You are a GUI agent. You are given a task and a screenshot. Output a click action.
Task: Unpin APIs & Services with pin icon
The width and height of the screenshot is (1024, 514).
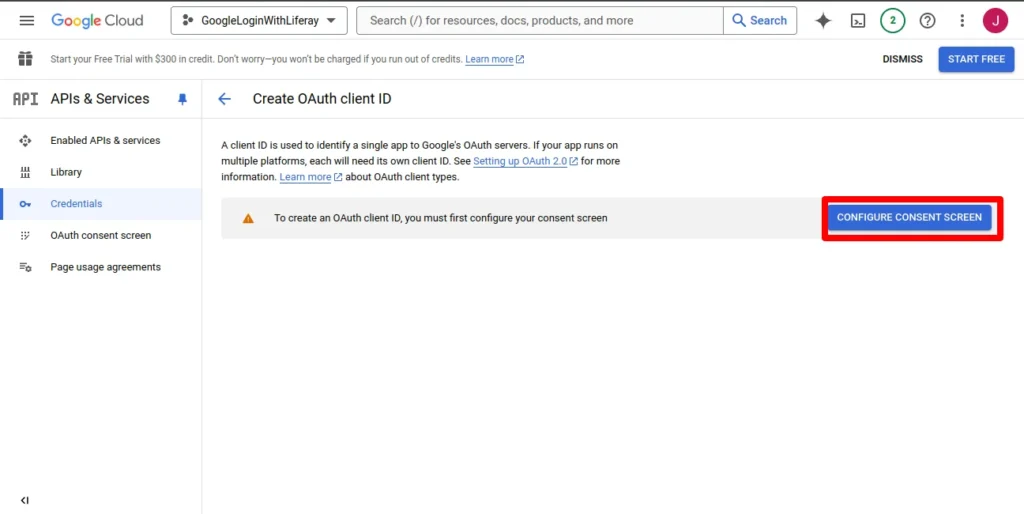click(182, 99)
